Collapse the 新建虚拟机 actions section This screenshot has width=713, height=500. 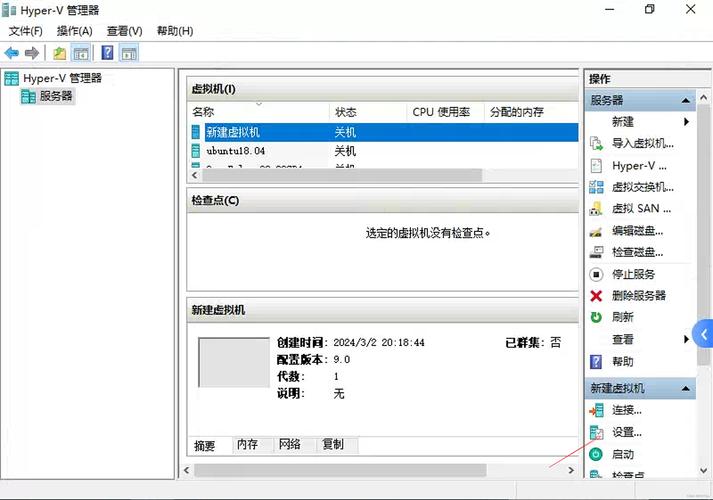685,389
